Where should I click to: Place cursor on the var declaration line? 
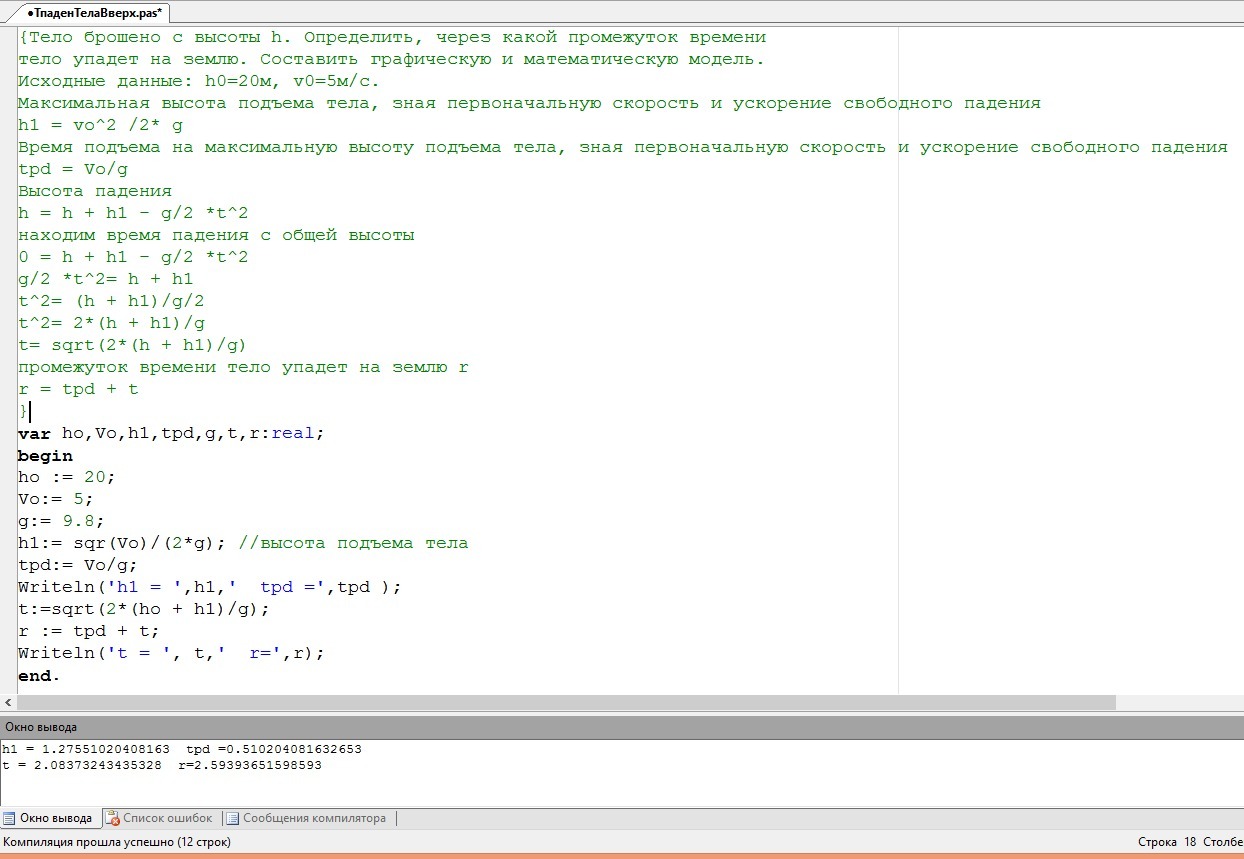(x=172, y=433)
